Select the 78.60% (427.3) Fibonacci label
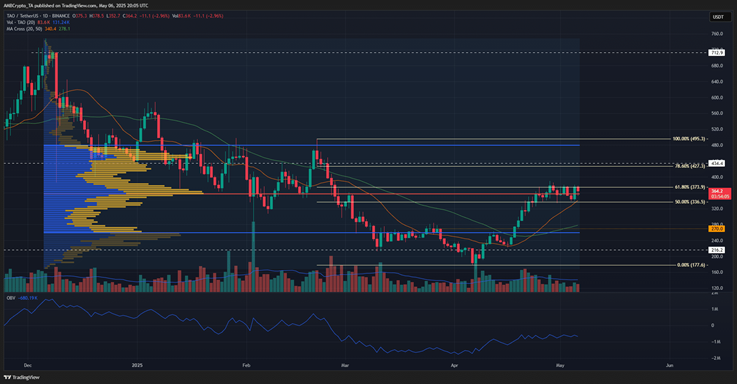737x384 pixels. (x=690, y=166)
